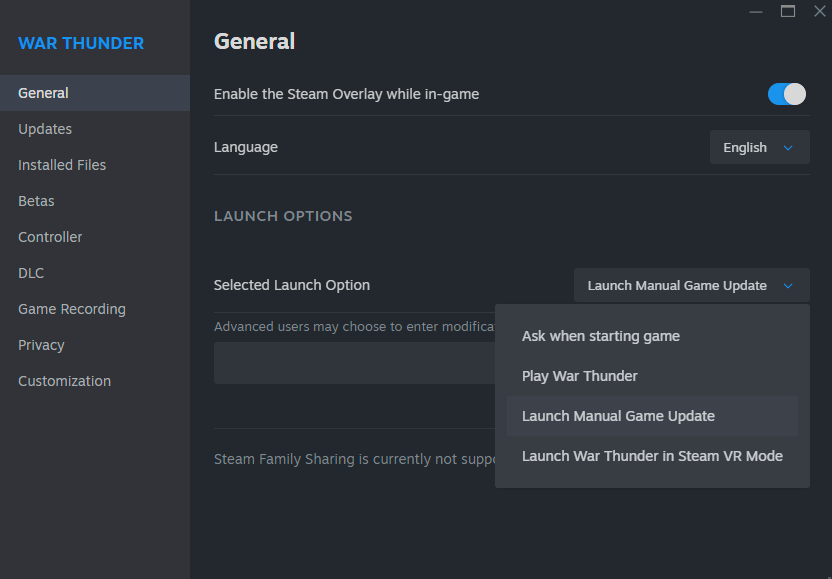Toggle the Steam Overlay switch

pos(786,94)
